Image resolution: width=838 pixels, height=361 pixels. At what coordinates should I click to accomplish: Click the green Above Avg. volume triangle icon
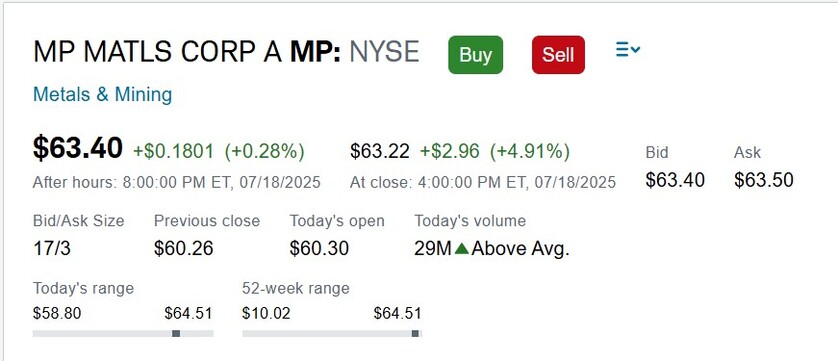[462, 248]
